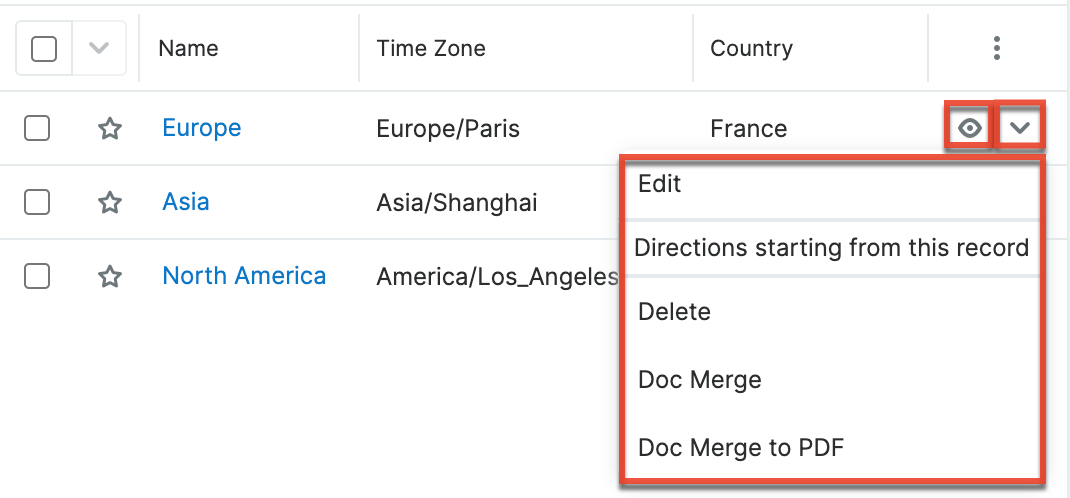Sort by the Time Zone column header
1070x498 pixels.
click(x=431, y=48)
